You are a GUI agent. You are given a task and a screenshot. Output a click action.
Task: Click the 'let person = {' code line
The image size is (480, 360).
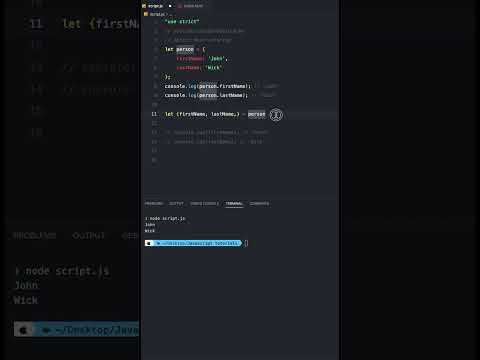click(185, 49)
